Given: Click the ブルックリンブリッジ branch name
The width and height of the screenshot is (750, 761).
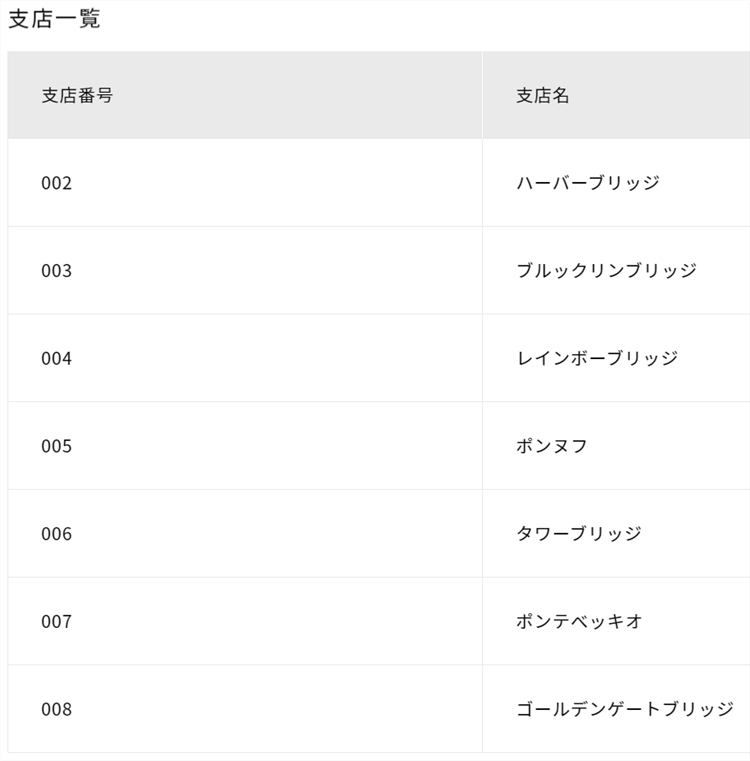Looking at the screenshot, I should [606, 271].
